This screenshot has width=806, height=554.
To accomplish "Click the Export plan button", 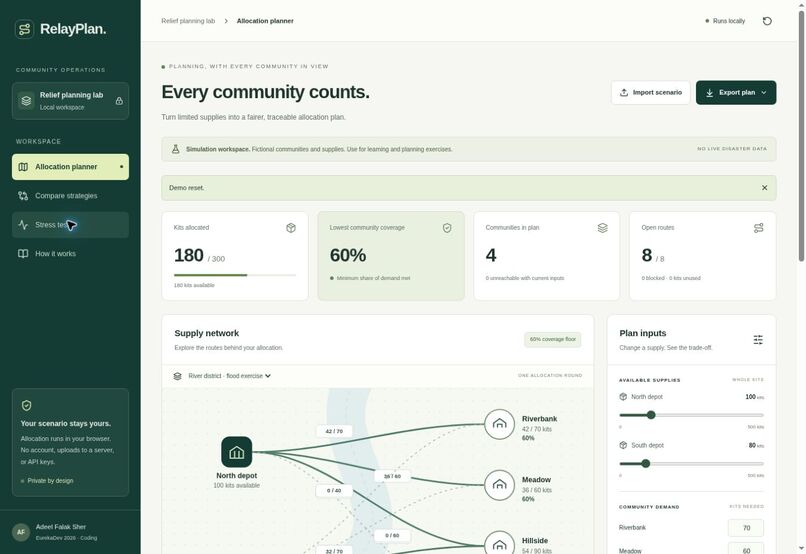I will tap(736, 93).
